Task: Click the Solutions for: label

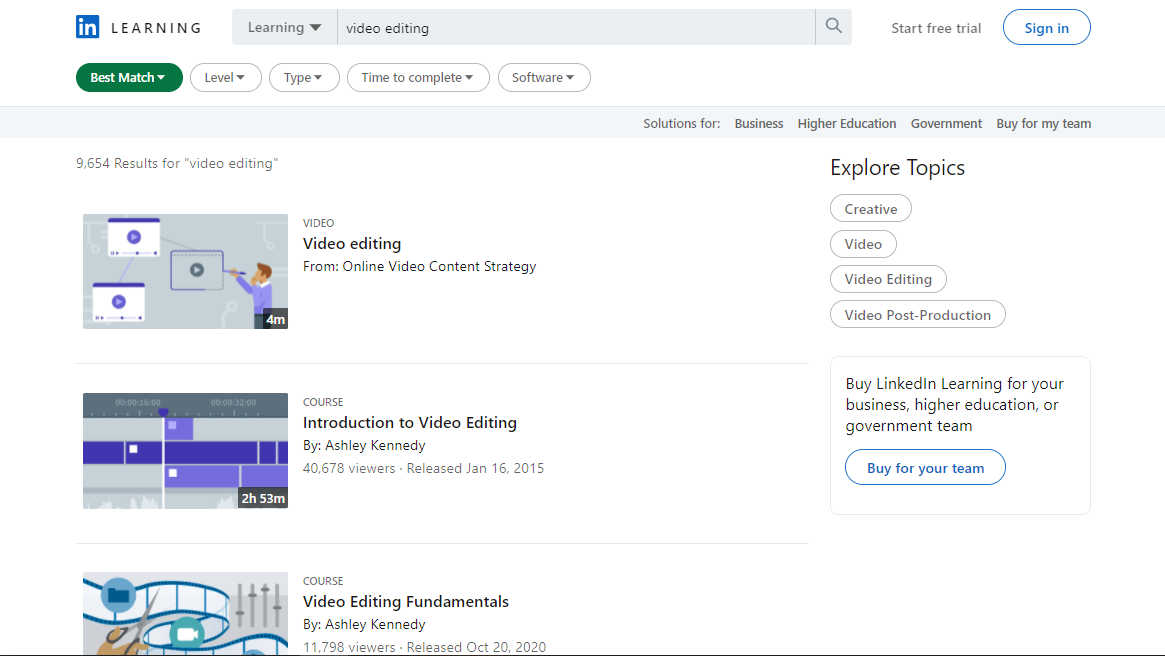Action: (x=681, y=123)
